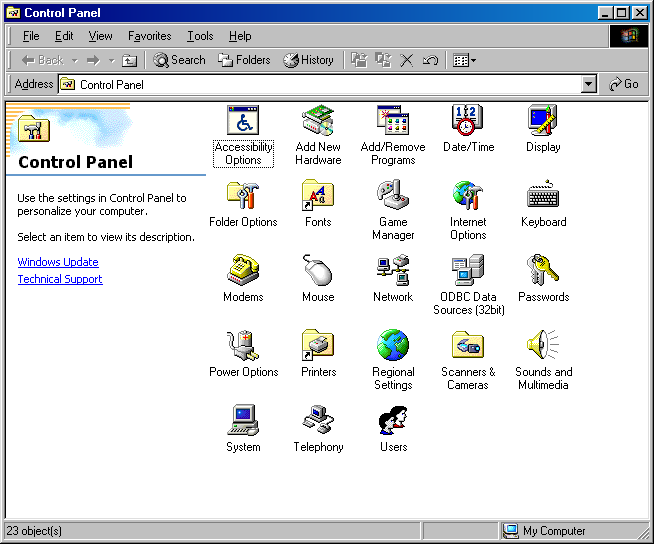This screenshot has width=654, height=544.
Task: Open Add New Hardware applet
Action: click(318, 121)
